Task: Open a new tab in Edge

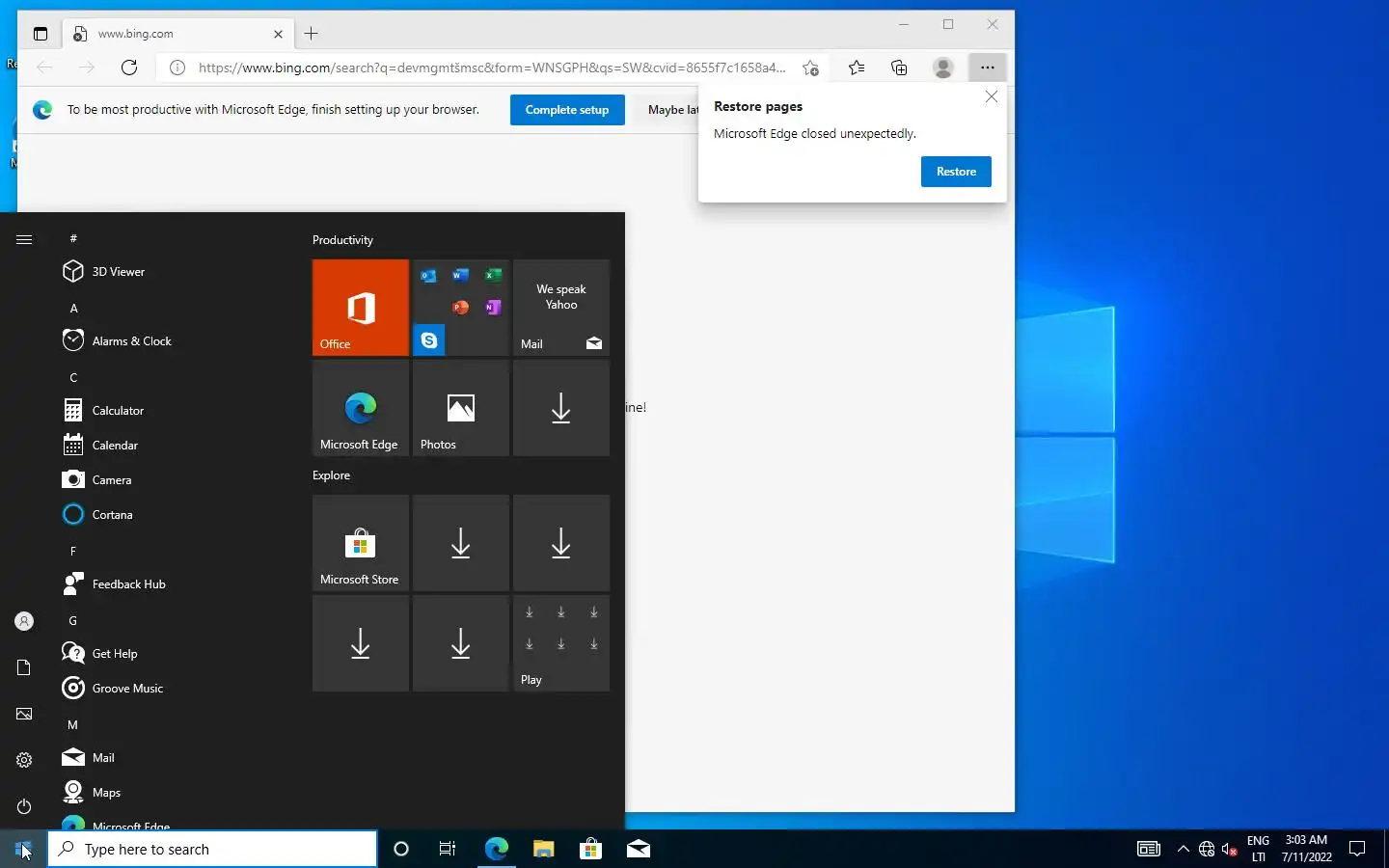Action: [311, 34]
